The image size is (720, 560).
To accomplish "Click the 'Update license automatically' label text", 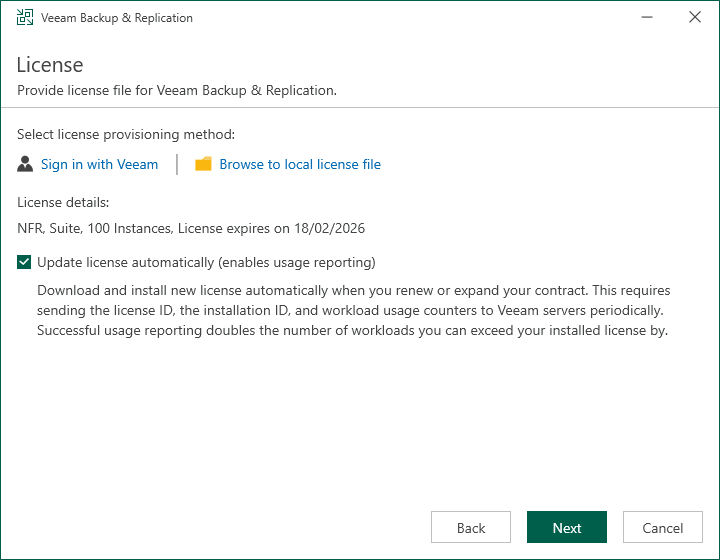I will [x=206, y=263].
